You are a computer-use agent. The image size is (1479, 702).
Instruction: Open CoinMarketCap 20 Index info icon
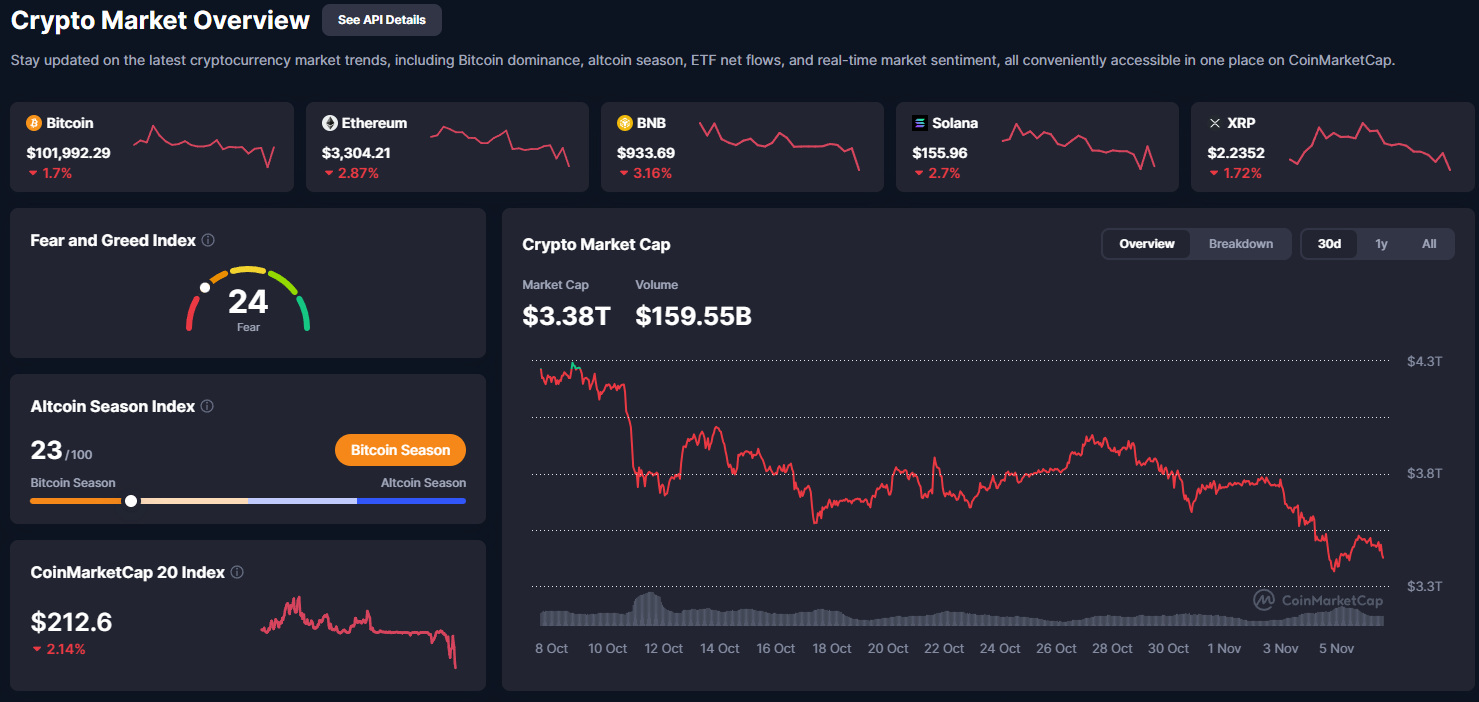click(237, 573)
